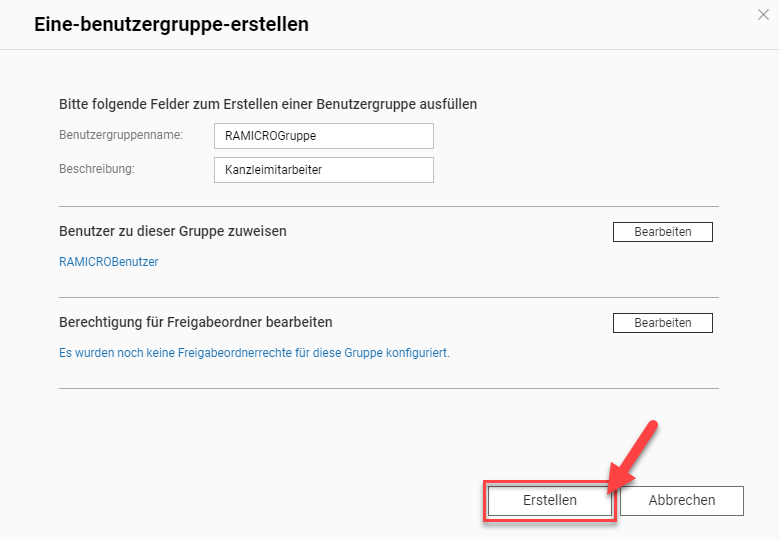Click the Benutzergruppenname input containing RAMICROGruppe
Screen dimensions: 779x539
324,136
